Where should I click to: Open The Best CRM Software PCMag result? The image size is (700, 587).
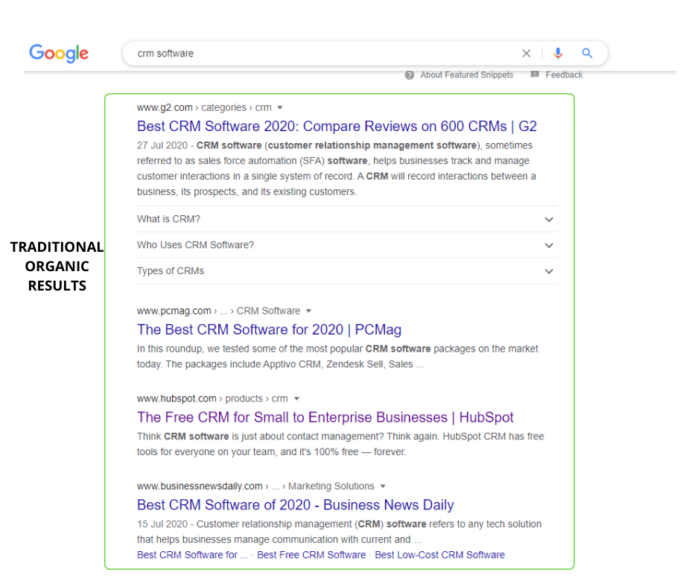269,329
